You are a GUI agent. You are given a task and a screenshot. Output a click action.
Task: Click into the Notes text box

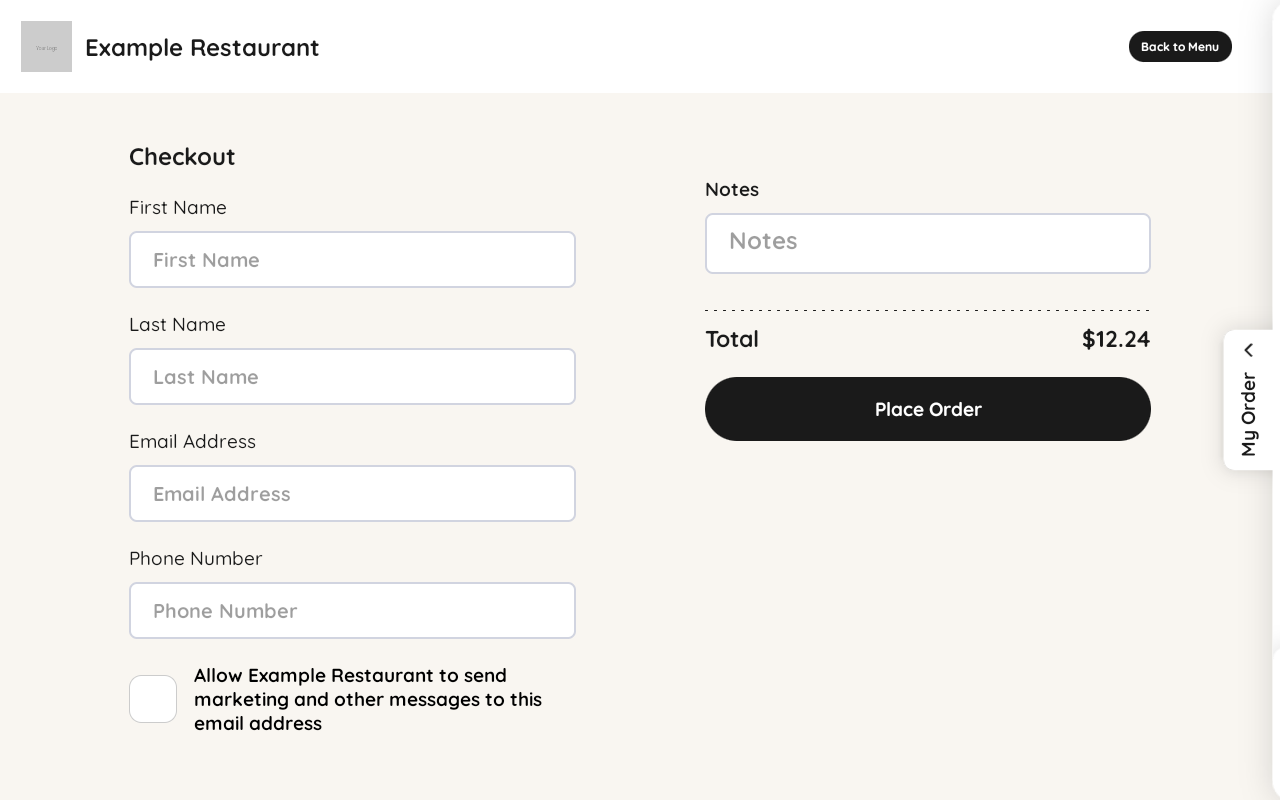pyautogui.click(x=928, y=243)
